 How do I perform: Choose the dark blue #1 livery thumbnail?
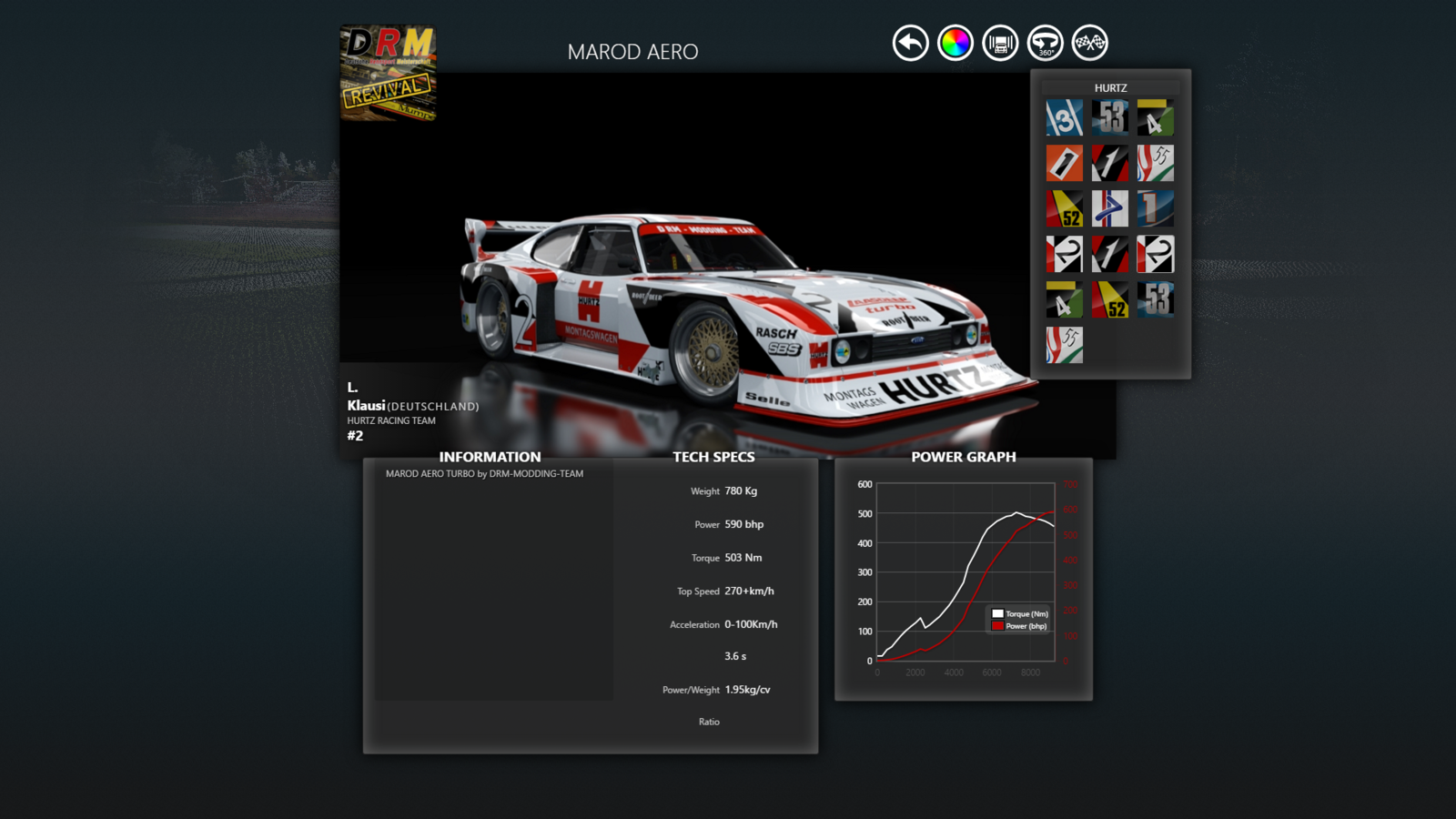coord(1156,209)
